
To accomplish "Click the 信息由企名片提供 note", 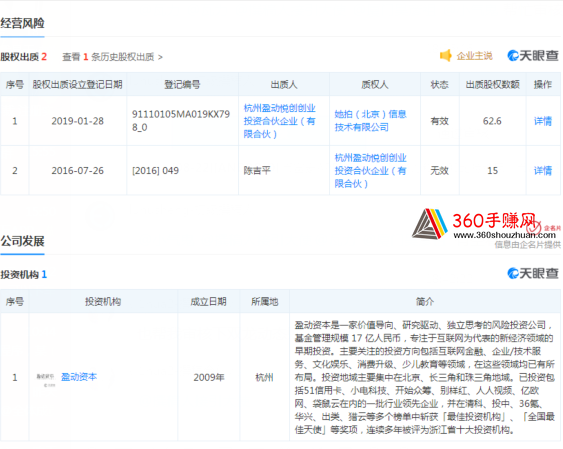I will (x=527, y=245).
